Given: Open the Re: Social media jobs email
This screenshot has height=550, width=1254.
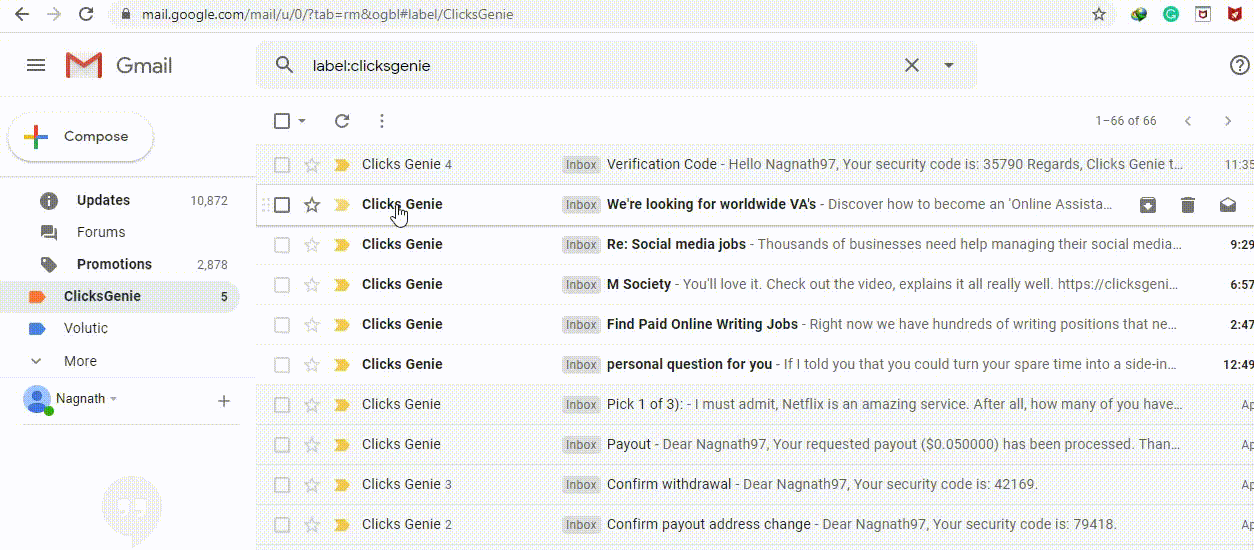Looking at the screenshot, I should coord(755,245).
